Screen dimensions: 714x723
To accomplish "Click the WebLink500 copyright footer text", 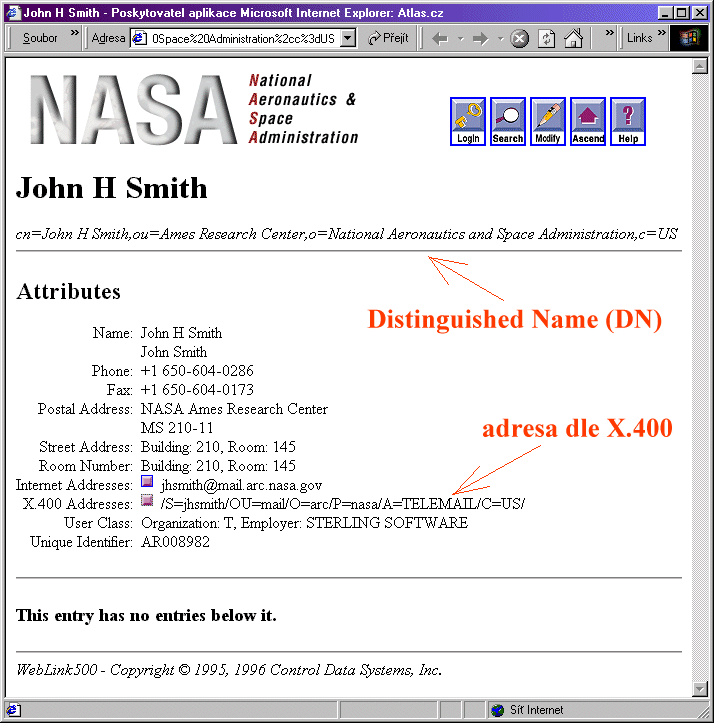I will click(x=229, y=670).
